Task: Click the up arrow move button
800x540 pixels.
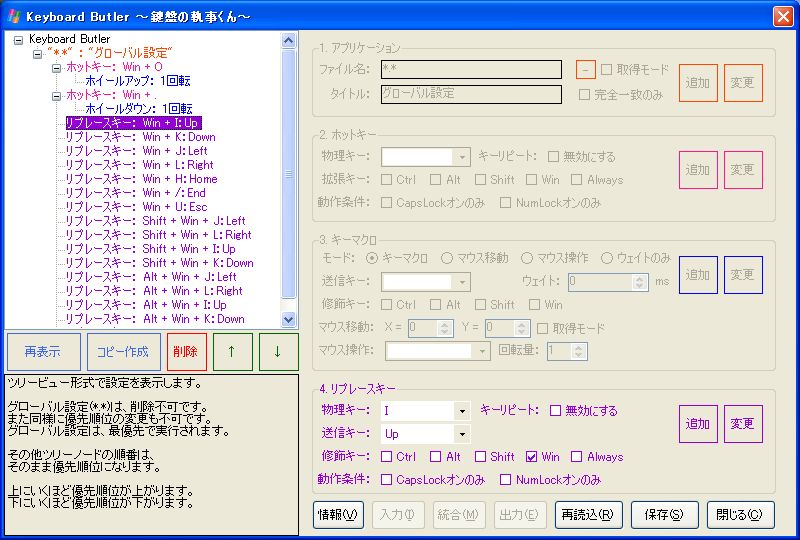Action: pos(232,352)
